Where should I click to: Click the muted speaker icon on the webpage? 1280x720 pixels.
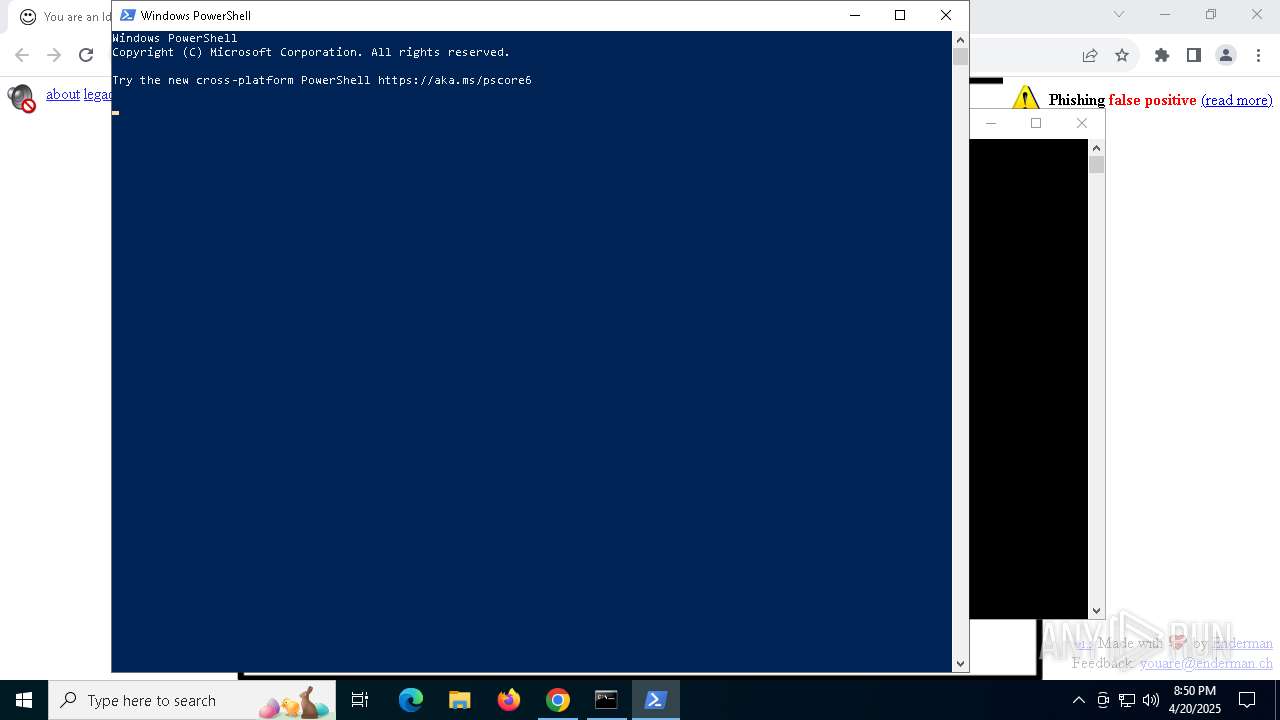coord(21,98)
